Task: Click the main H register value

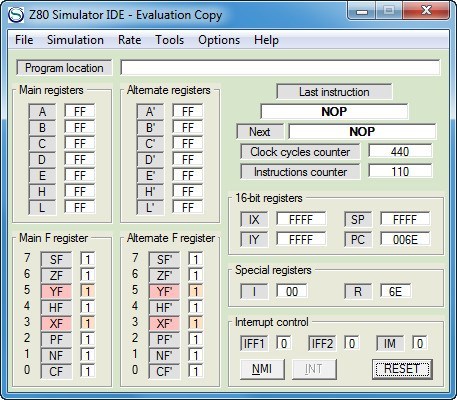Action: 80,191
